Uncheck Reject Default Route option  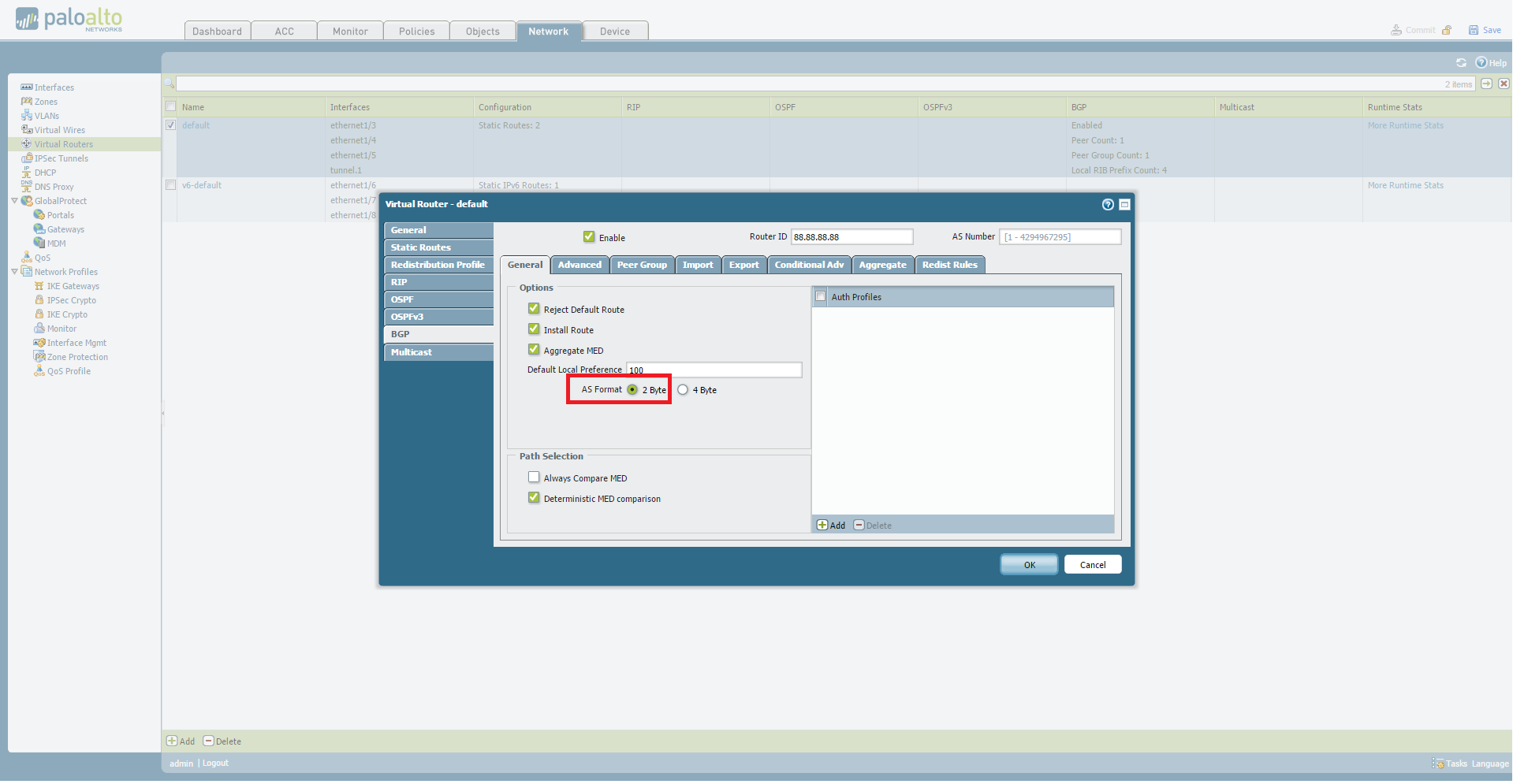pos(534,309)
